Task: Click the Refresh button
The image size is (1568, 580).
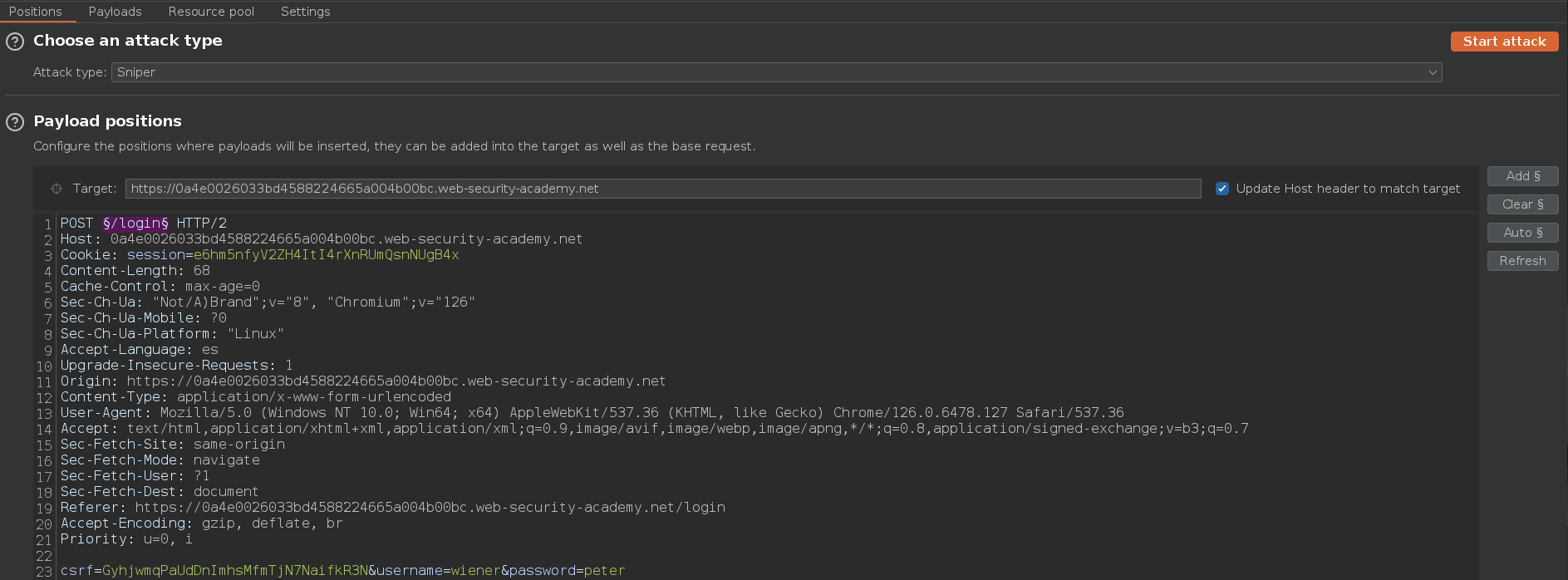Action: pos(1522,261)
